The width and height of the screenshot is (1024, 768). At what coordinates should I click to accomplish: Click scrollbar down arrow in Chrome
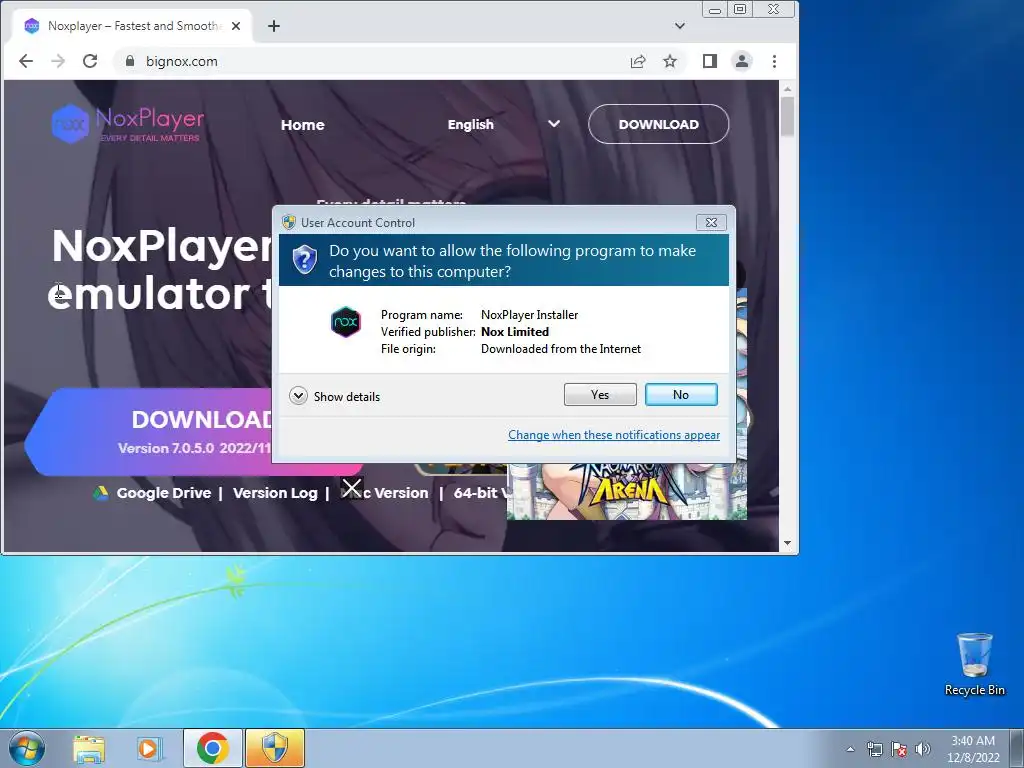pyautogui.click(x=787, y=543)
